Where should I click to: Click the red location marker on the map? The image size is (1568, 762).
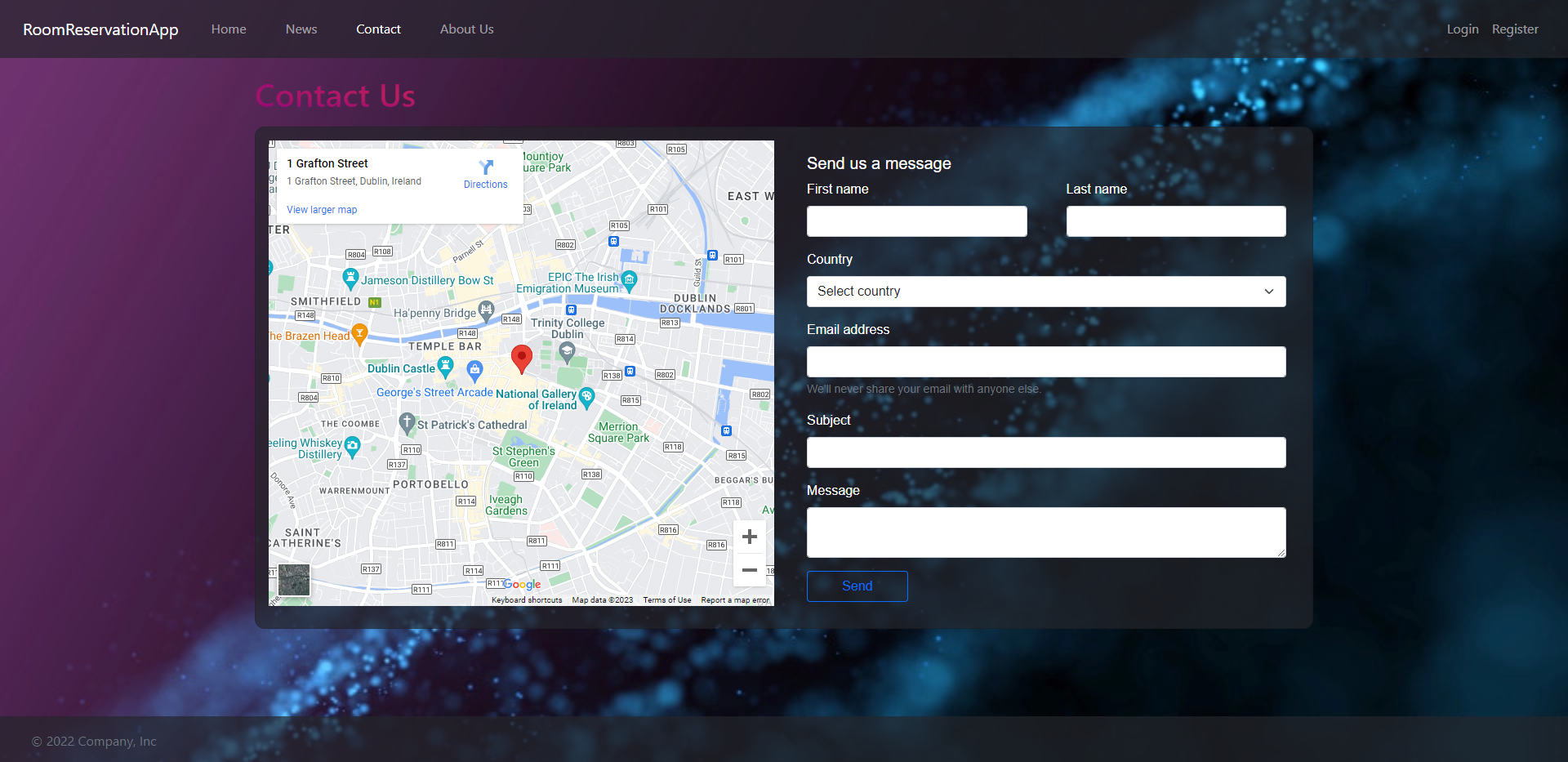click(x=522, y=358)
